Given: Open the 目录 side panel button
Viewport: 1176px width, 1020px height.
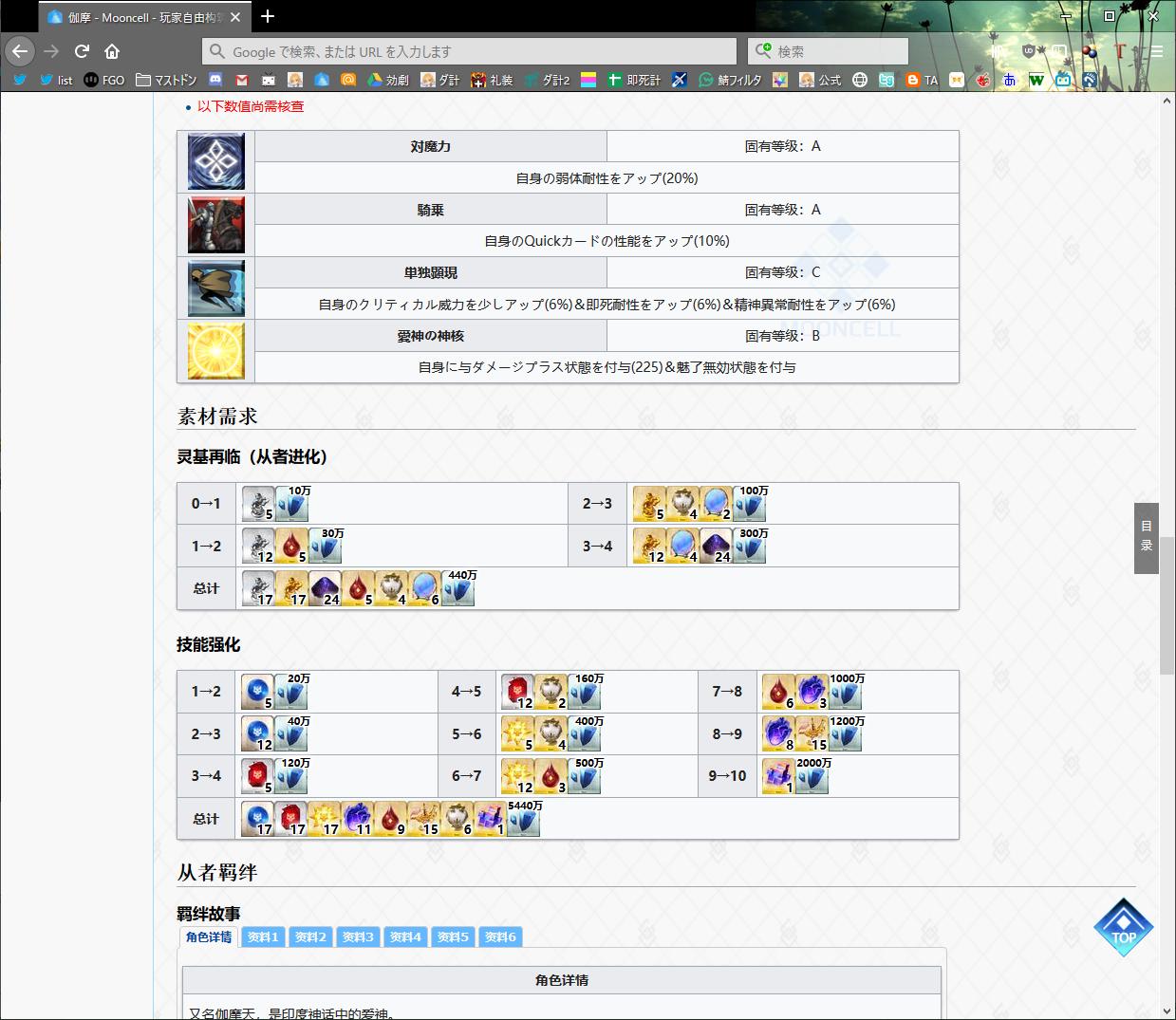Looking at the screenshot, I should pos(1147,538).
